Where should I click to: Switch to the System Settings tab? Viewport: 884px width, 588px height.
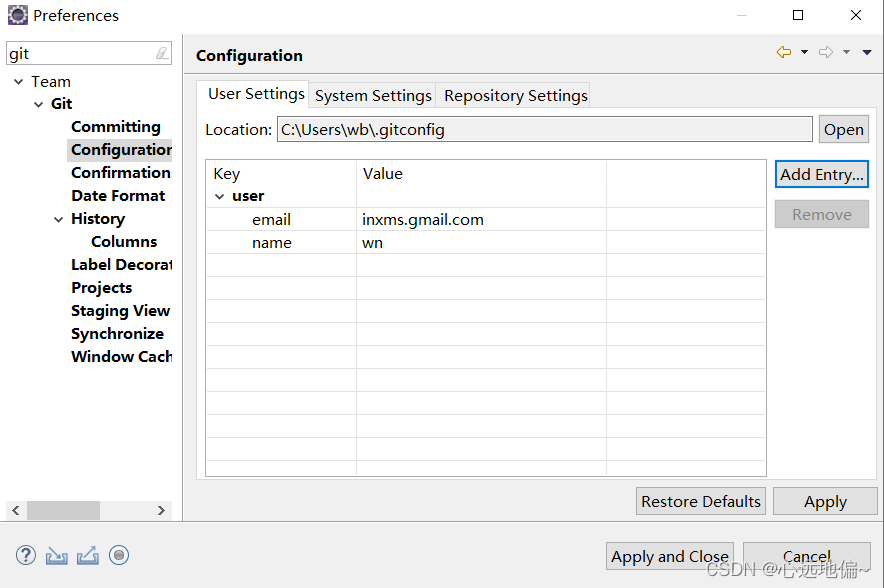coord(373,95)
